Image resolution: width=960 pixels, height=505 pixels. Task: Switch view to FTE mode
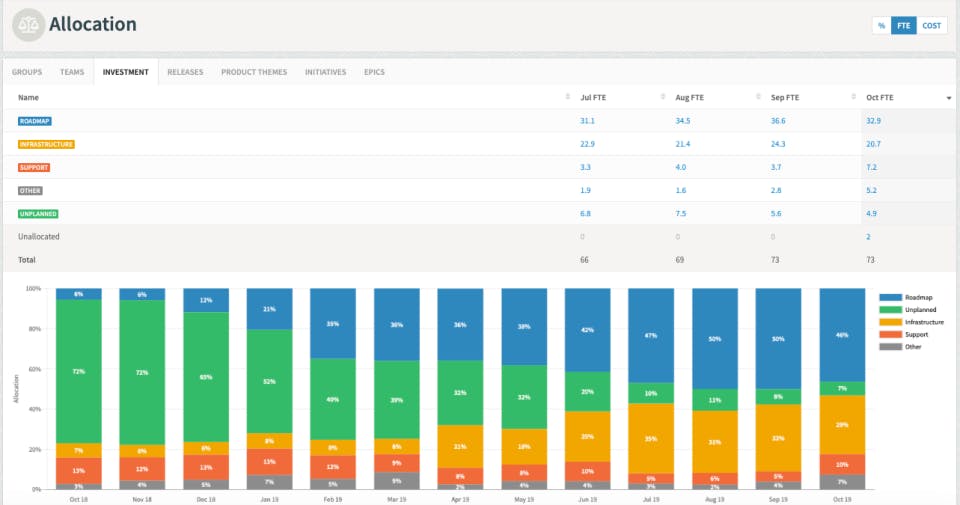pyautogui.click(x=904, y=26)
